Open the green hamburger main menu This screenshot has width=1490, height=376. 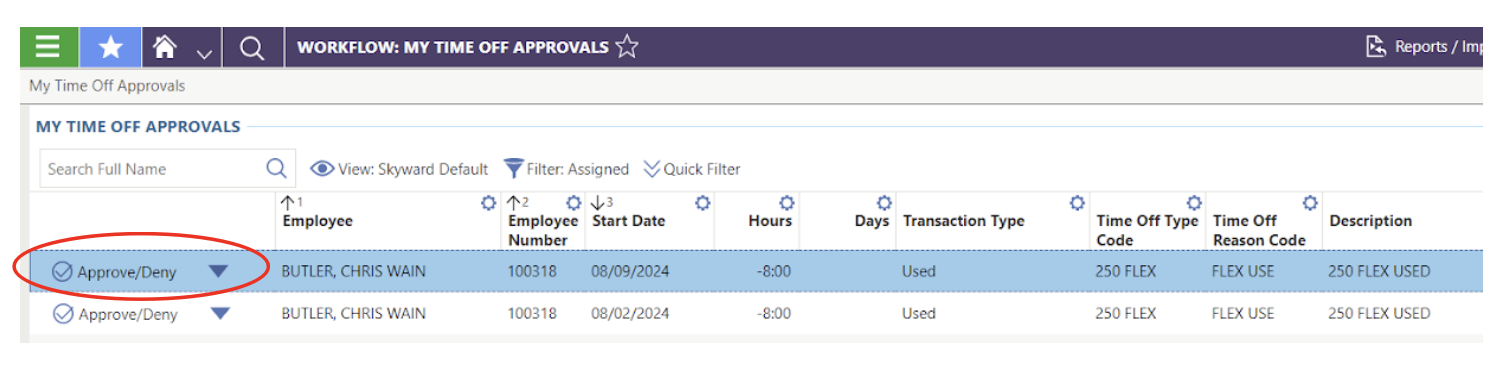coord(48,47)
